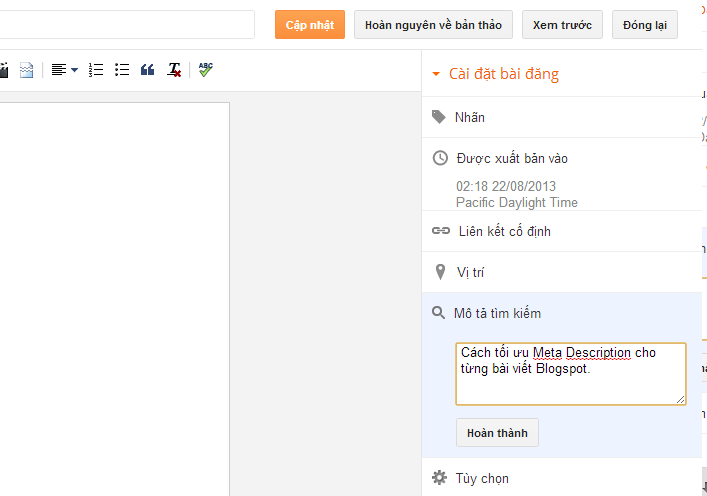Image resolution: width=707 pixels, height=496 pixels.
Task: Apply blockquote formatting
Action: pos(147,70)
